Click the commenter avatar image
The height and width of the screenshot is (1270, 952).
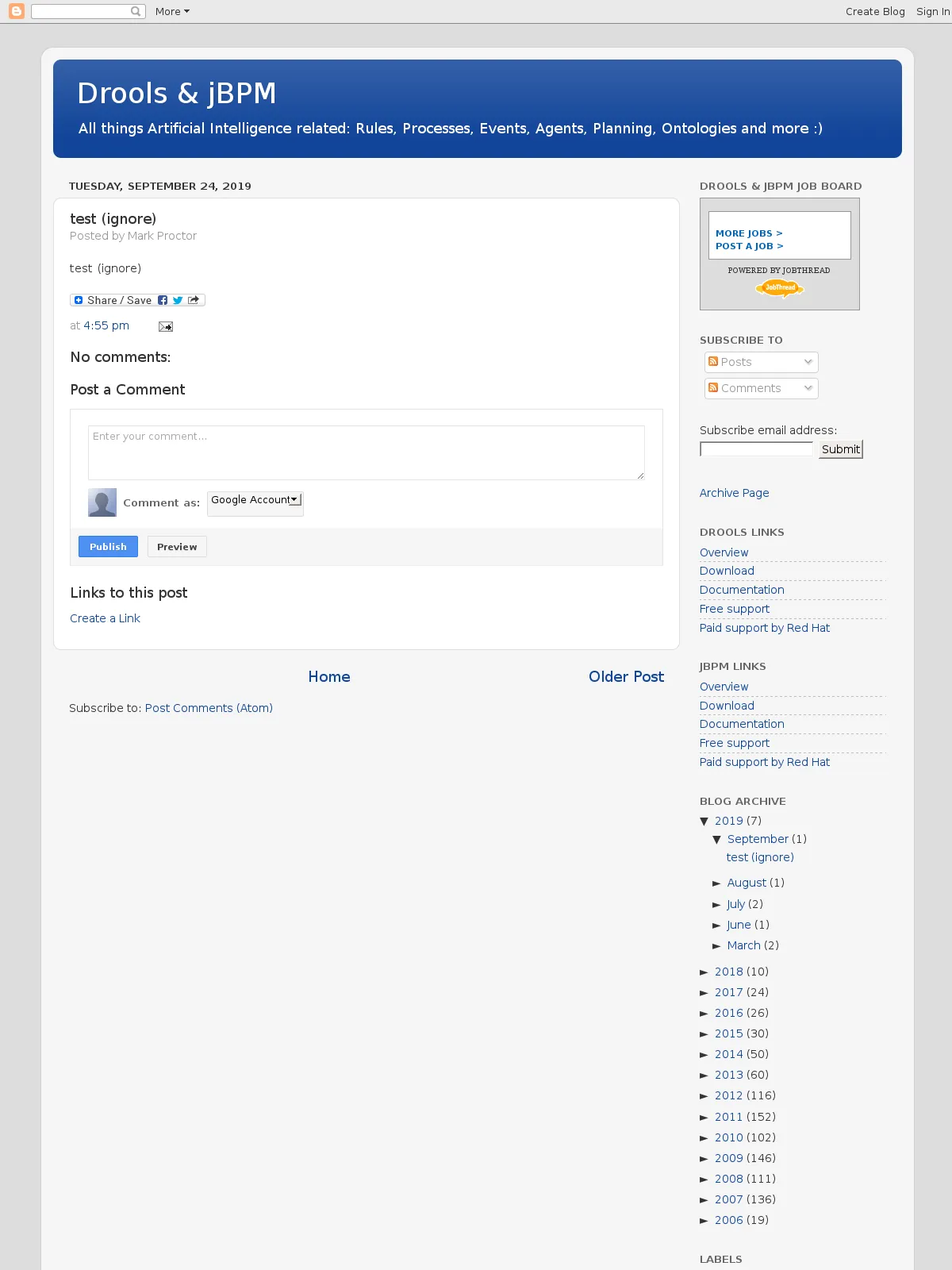[x=102, y=502]
